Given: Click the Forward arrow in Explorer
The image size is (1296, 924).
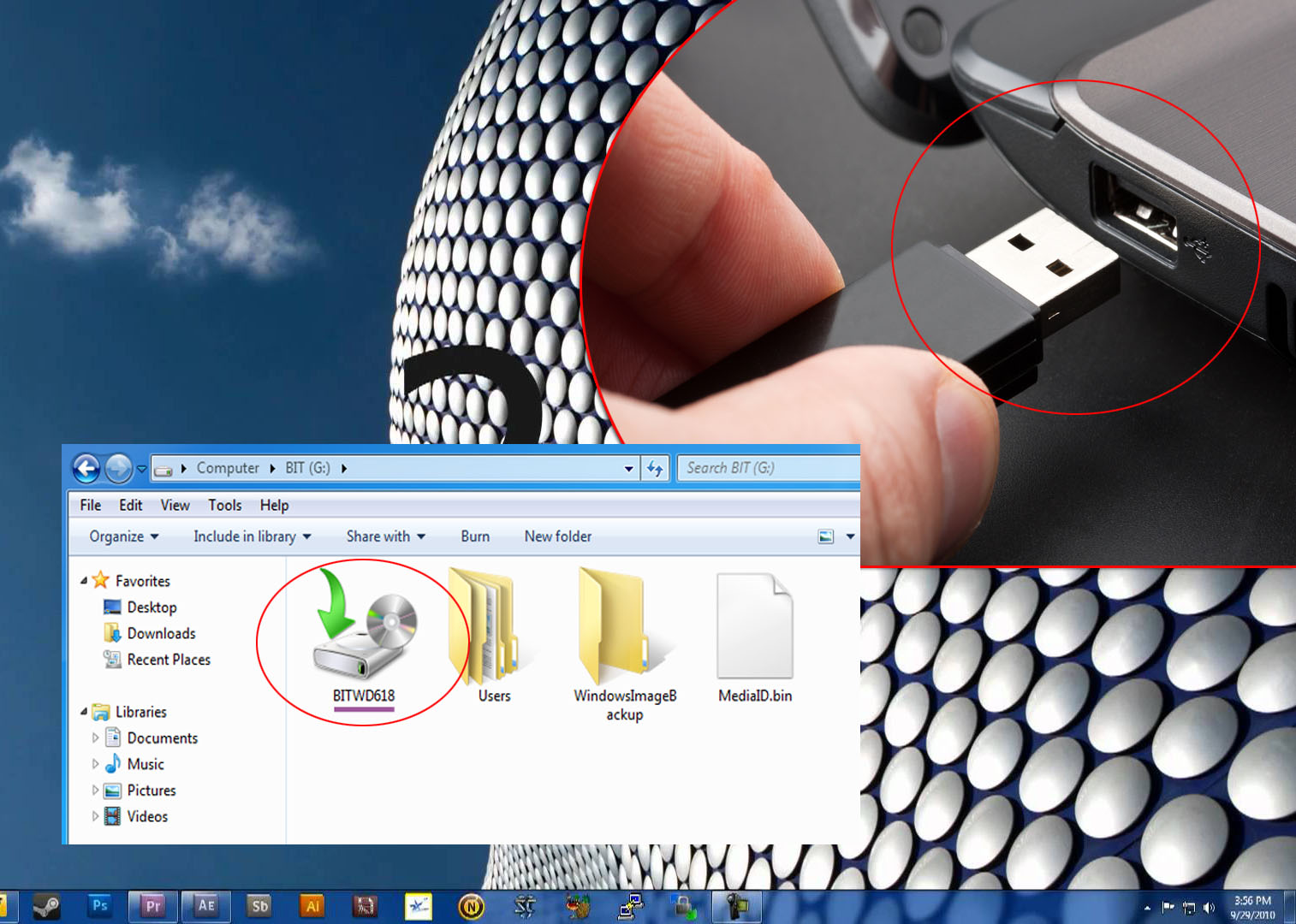Looking at the screenshot, I should (x=118, y=468).
